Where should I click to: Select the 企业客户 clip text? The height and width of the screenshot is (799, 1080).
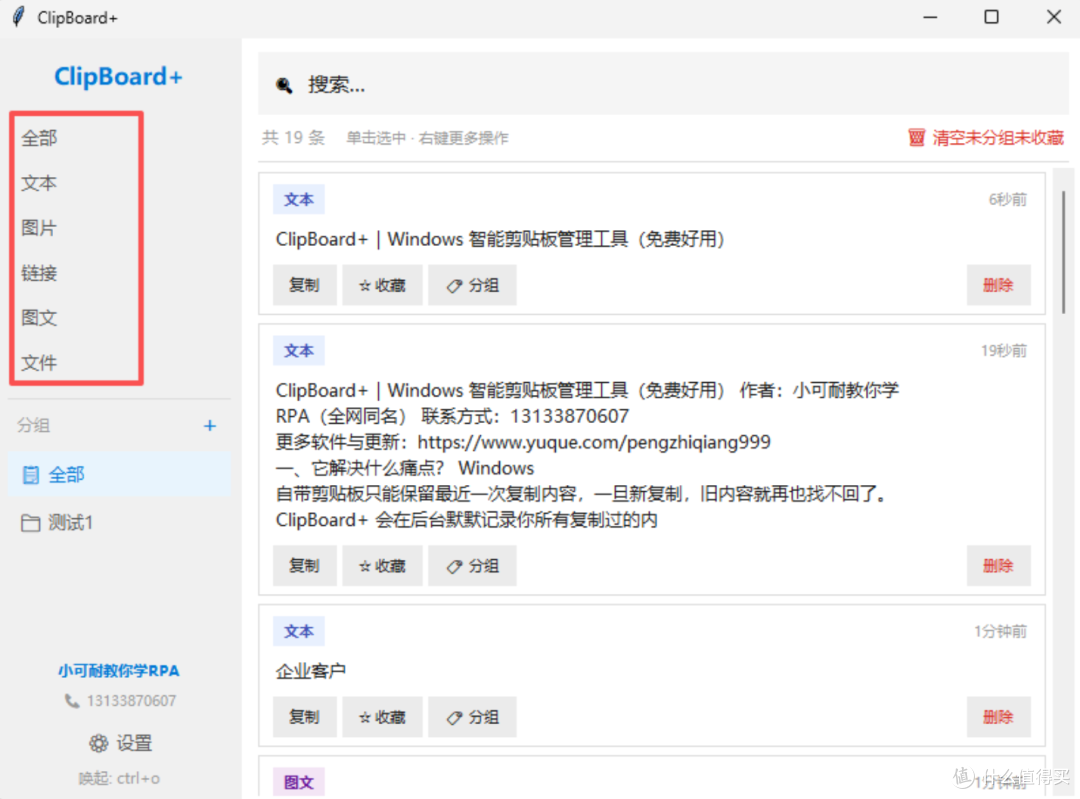coord(311,671)
